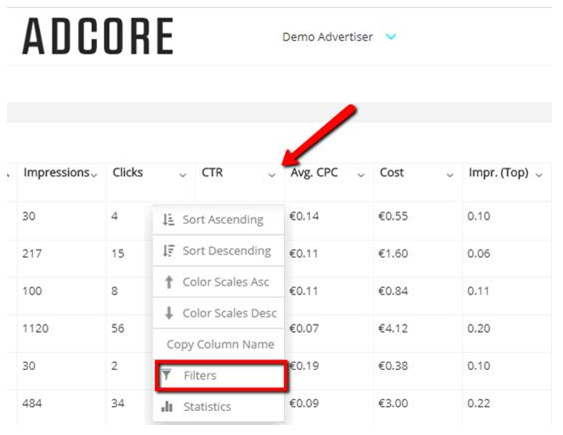Click the Impressions column header
This screenshot has width=563, height=435.
coord(56,173)
